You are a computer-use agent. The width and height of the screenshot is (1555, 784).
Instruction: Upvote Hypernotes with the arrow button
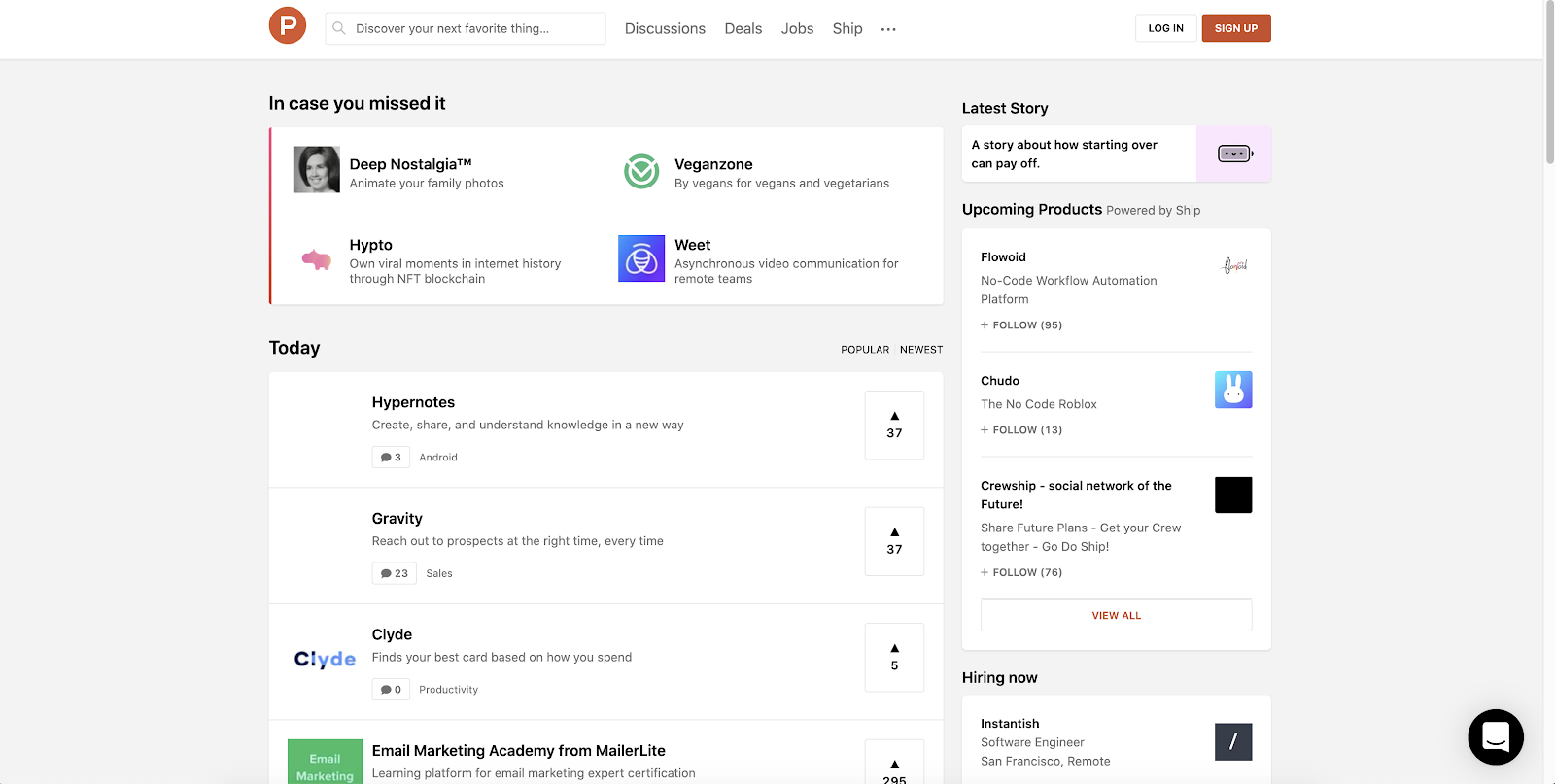point(894,425)
